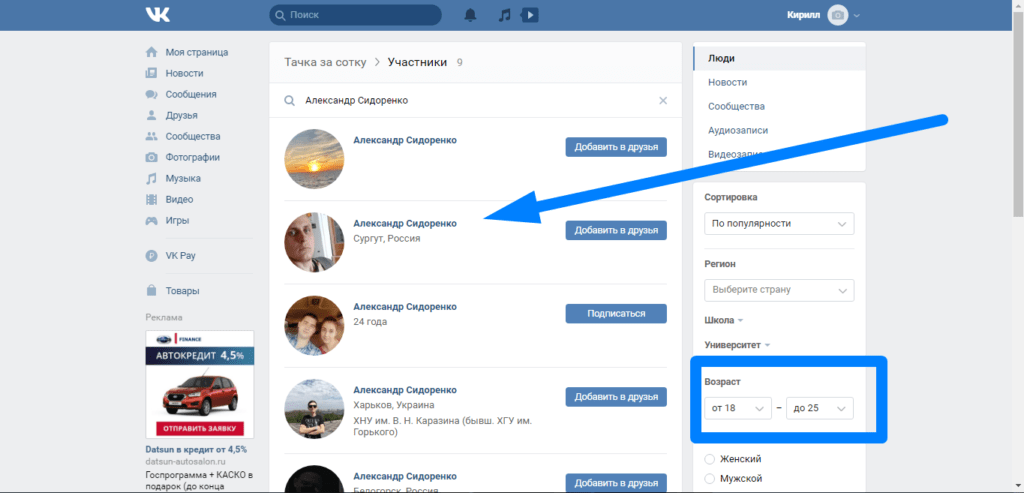Clear the search field with X icon
The image size is (1024, 493).
(x=662, y=101)
